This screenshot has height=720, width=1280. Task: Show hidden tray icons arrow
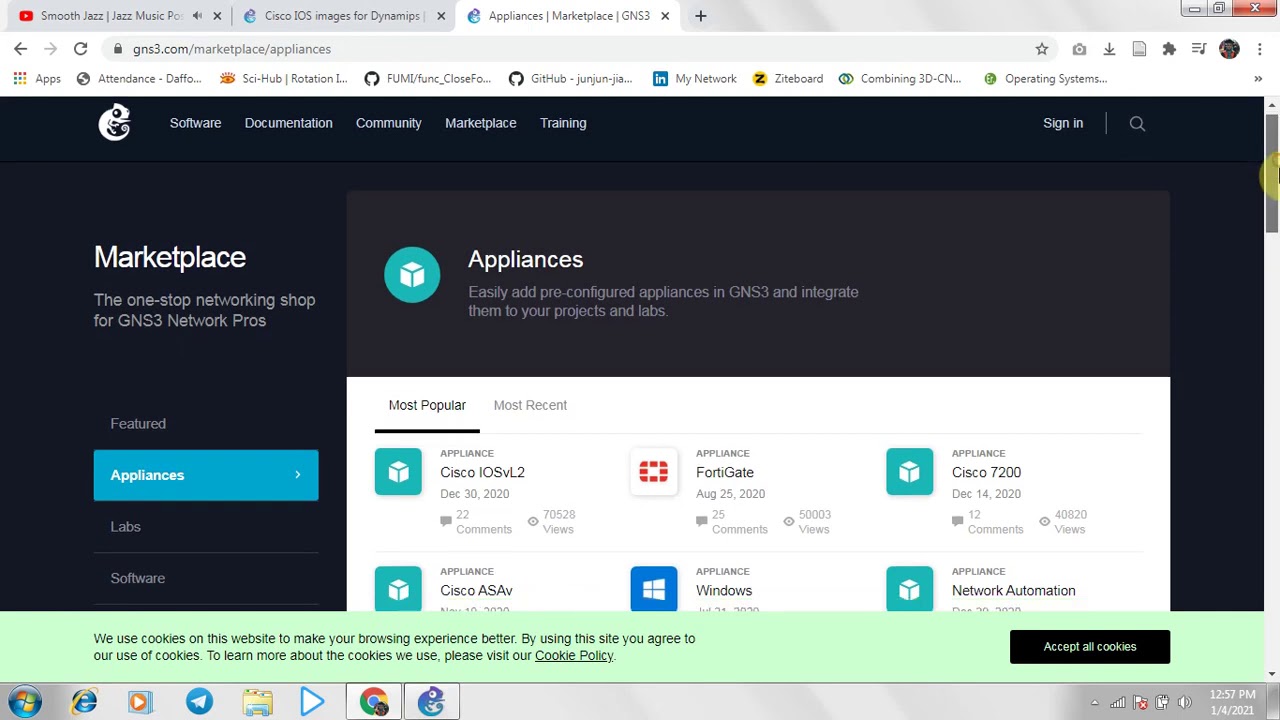[1094, 702]
